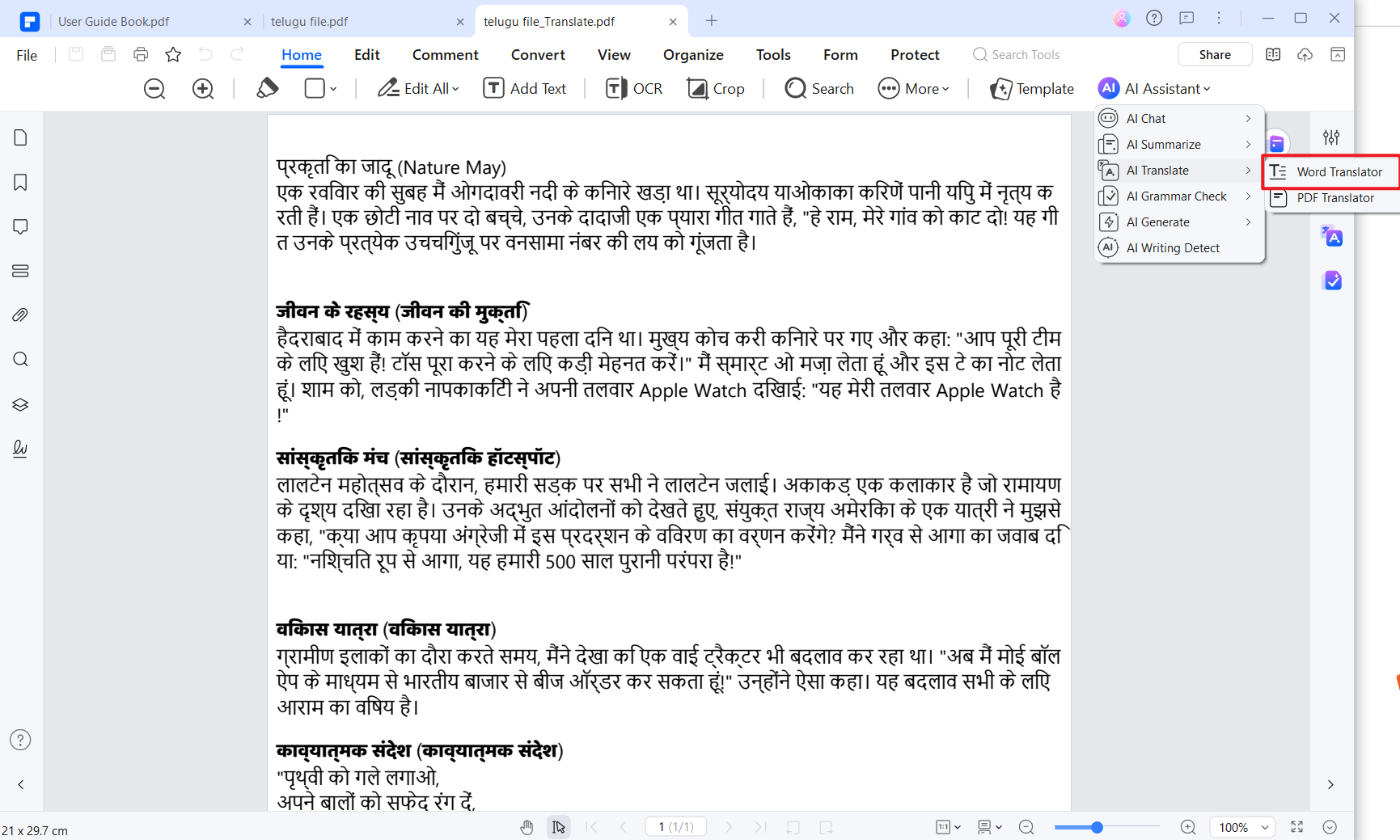The width and height of the screenshot is (1400, 840).
Task: Choose PDF Translator option
Action: [1331, 198]
